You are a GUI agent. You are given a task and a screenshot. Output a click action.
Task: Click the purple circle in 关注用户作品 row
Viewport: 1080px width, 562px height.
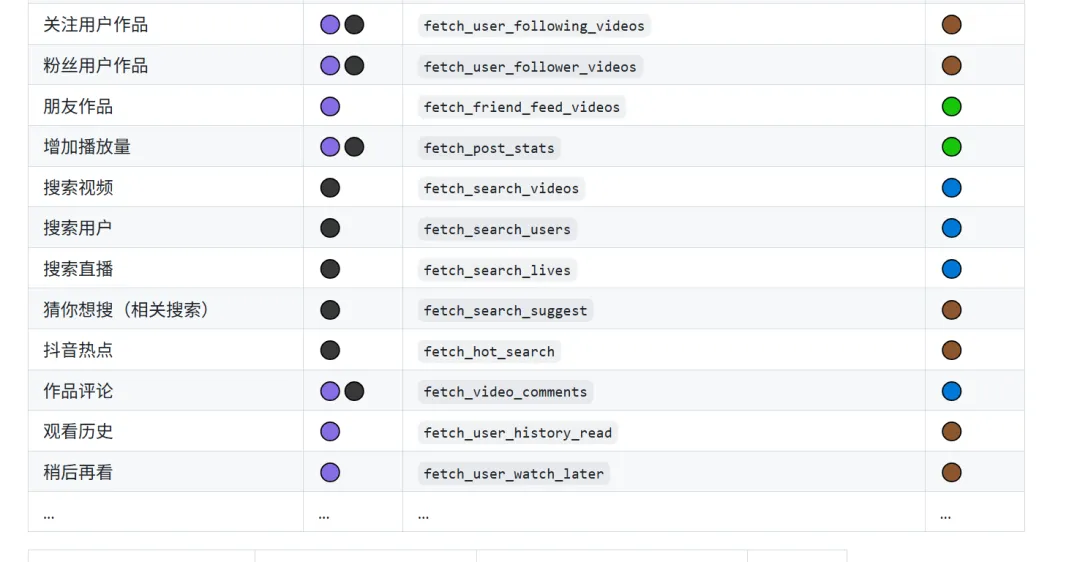click(330, 25)
